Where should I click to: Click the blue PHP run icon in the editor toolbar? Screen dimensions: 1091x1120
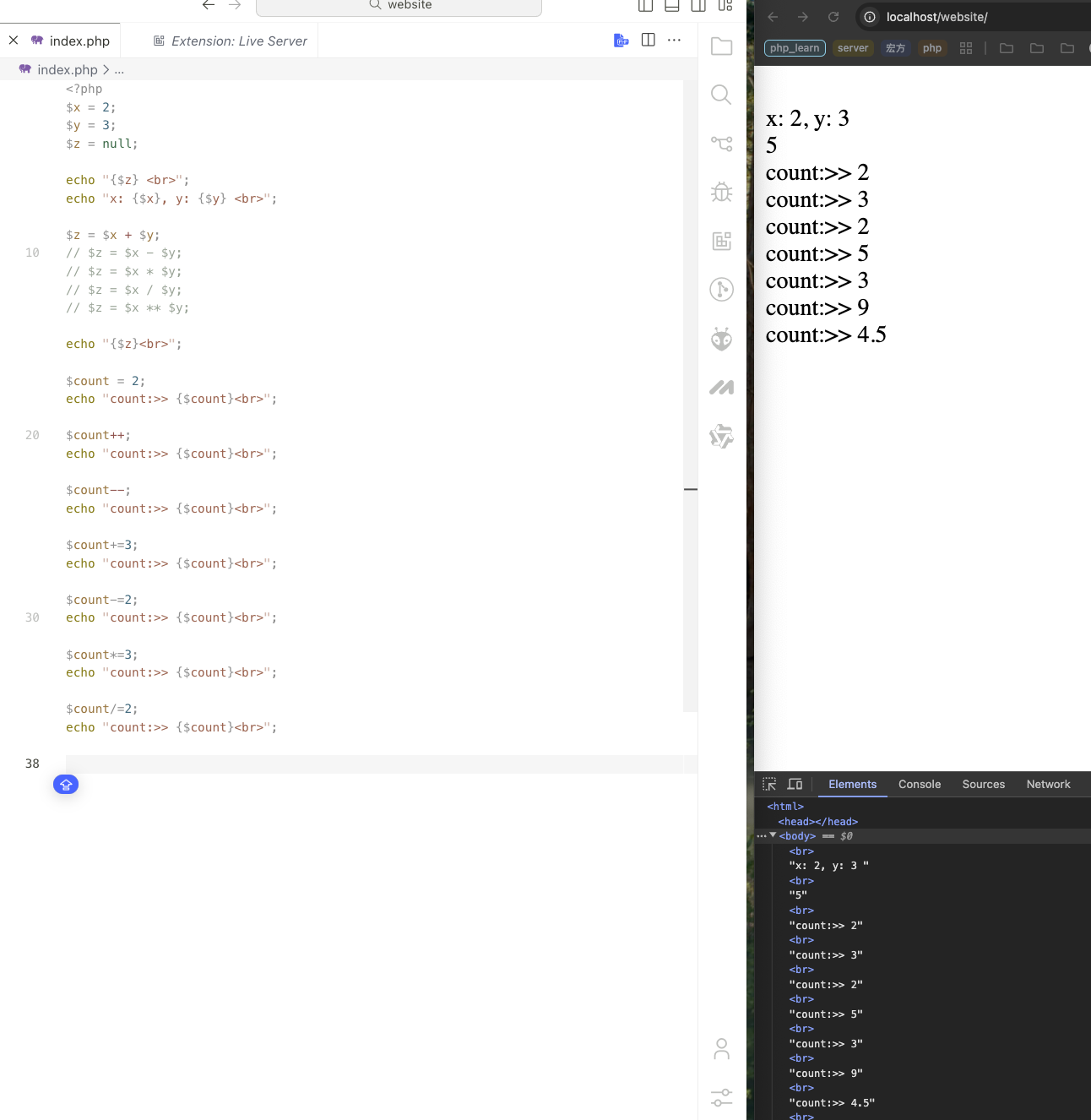(621, 41)
